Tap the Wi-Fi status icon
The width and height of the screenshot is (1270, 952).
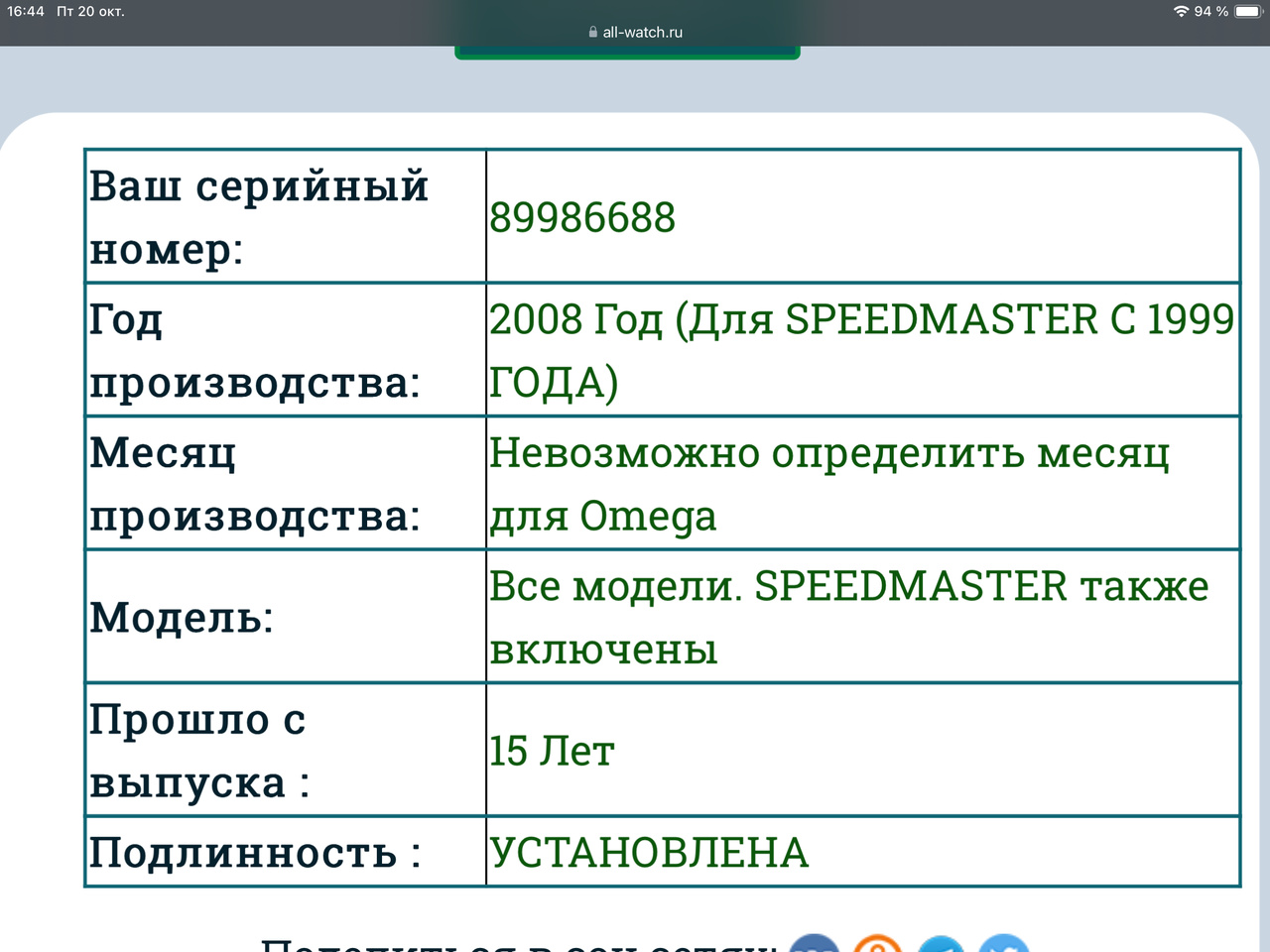pos(1181,11)
